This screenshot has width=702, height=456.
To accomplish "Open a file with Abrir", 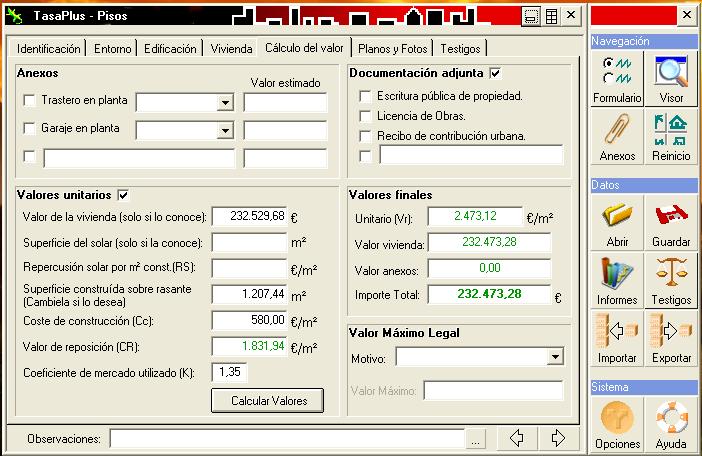I will coord(617,222).
